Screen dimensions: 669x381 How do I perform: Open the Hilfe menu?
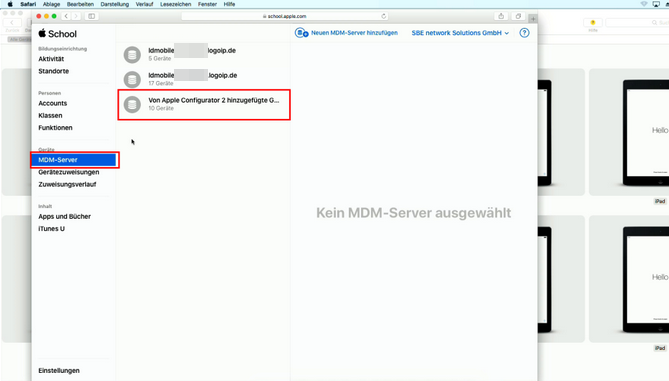click(x=229, y=4)
